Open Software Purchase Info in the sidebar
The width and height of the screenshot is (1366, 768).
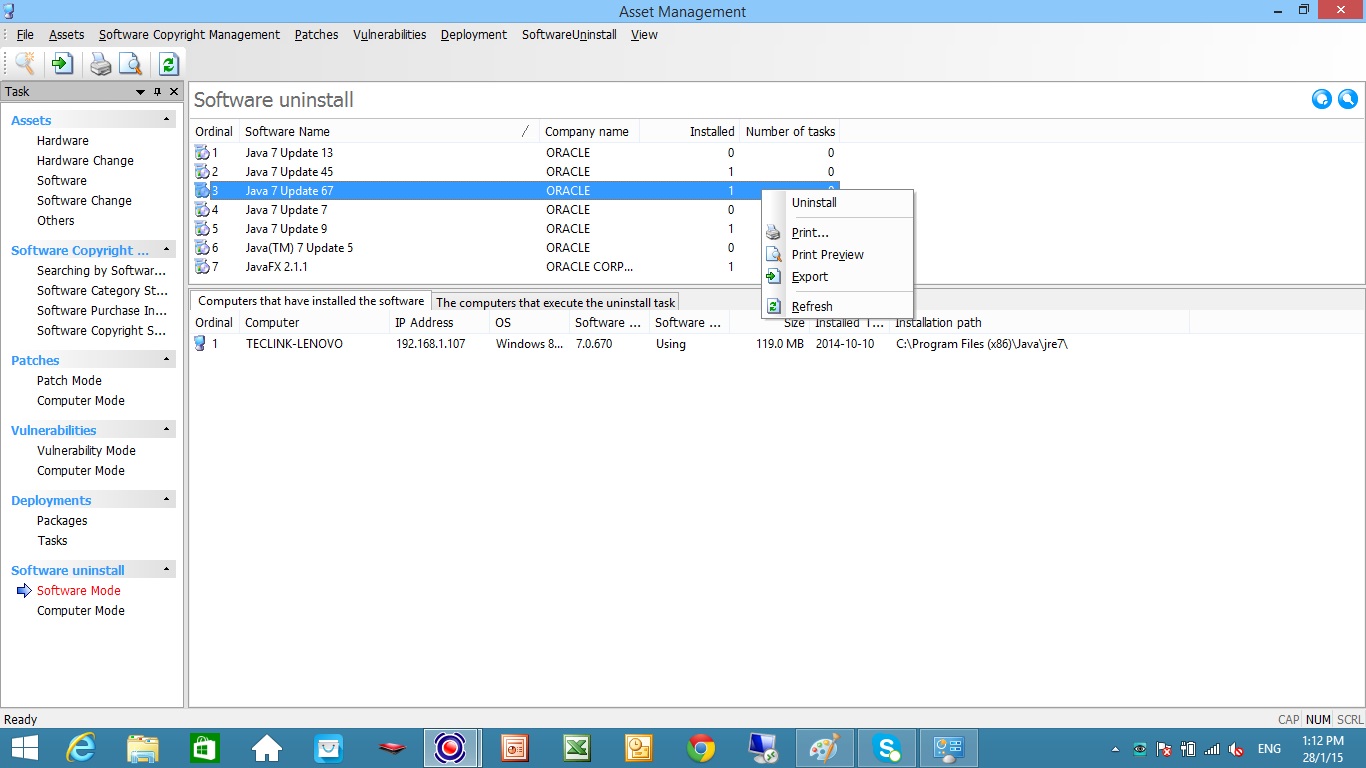(102, 310)
